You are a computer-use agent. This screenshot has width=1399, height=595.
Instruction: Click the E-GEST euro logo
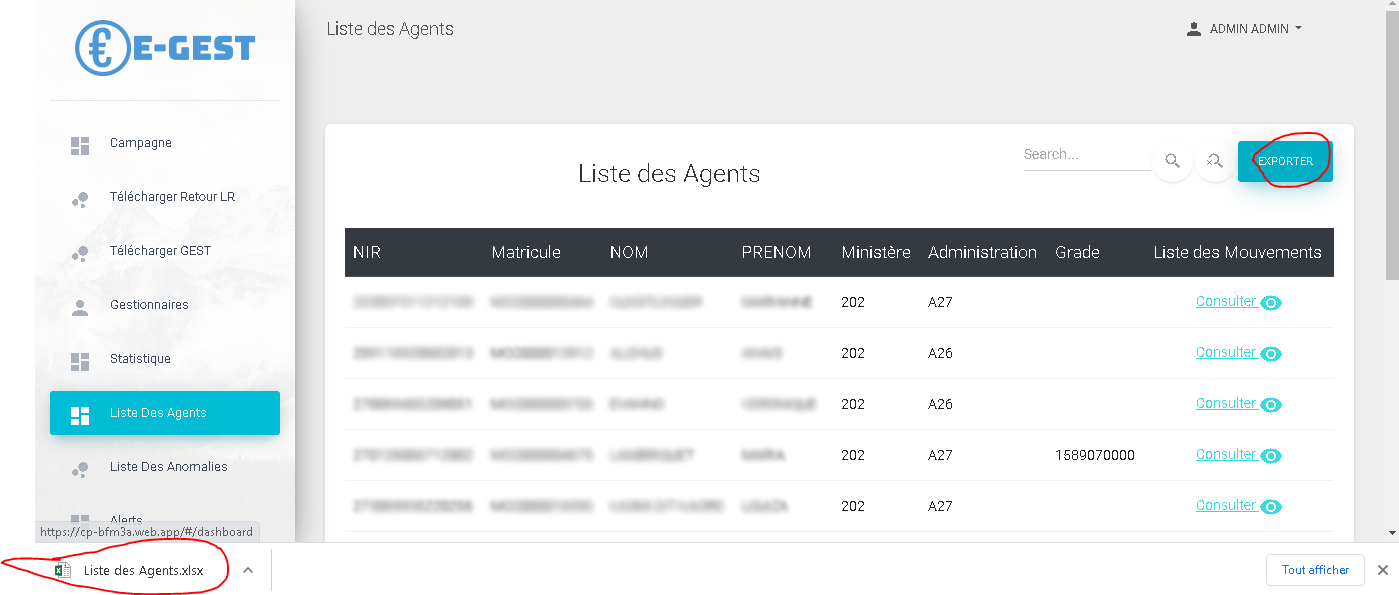click(165, 47)
